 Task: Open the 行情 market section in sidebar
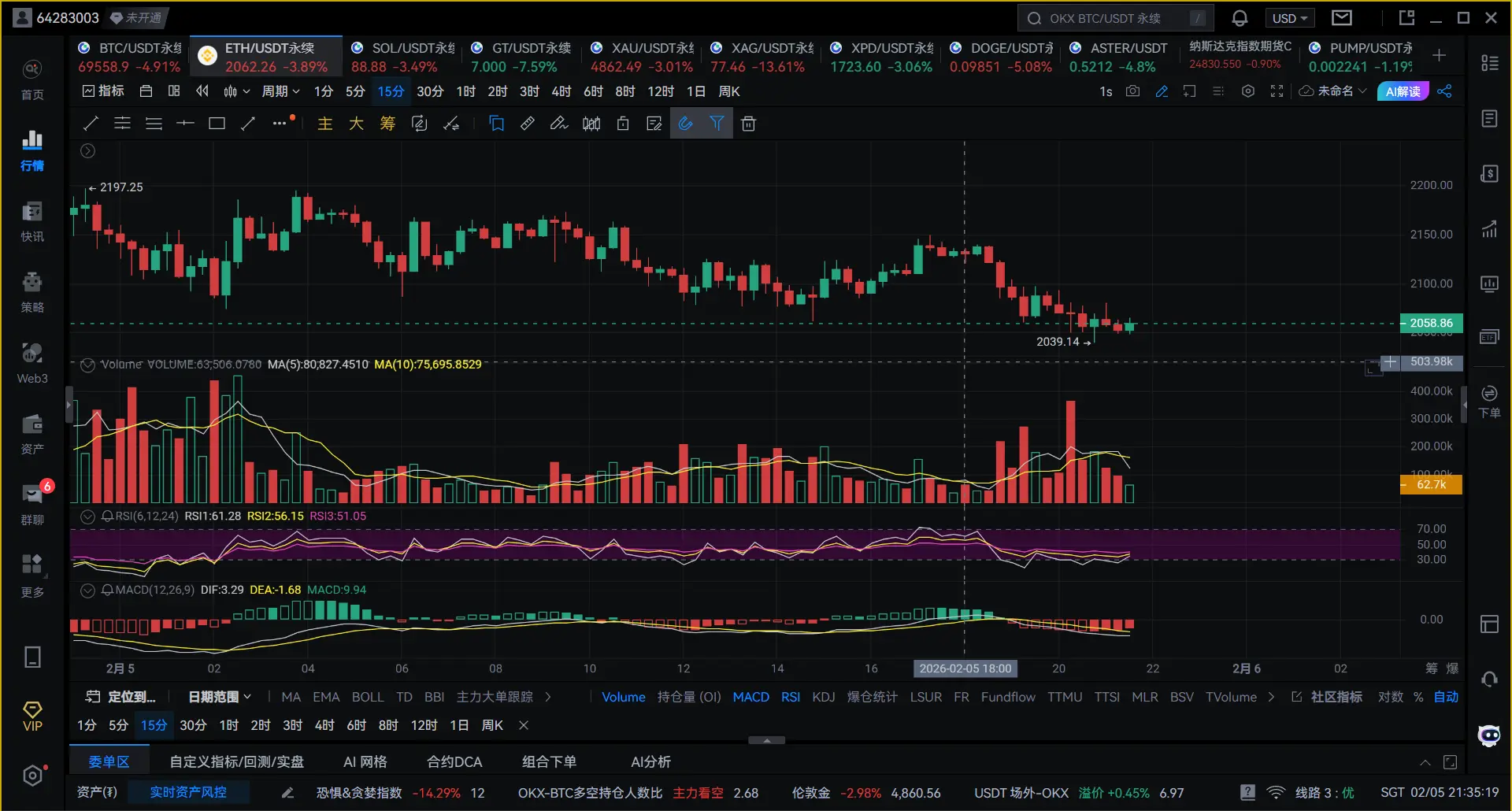coord(32,151)
